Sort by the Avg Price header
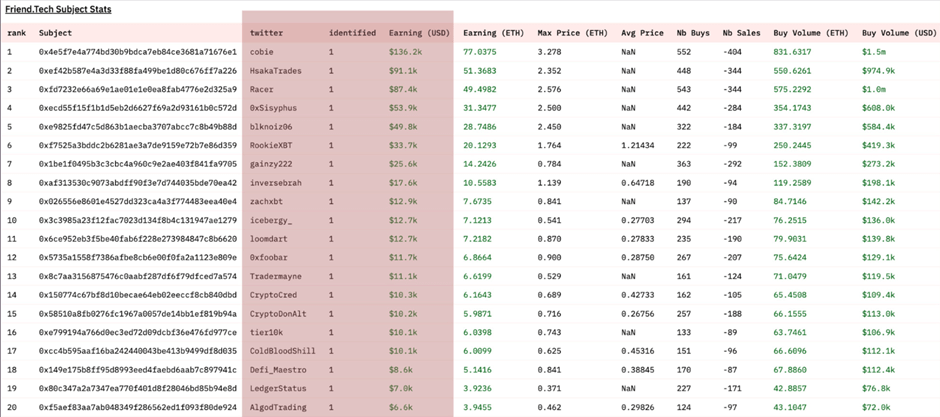940x417 pixels. [x=643, y=34]
